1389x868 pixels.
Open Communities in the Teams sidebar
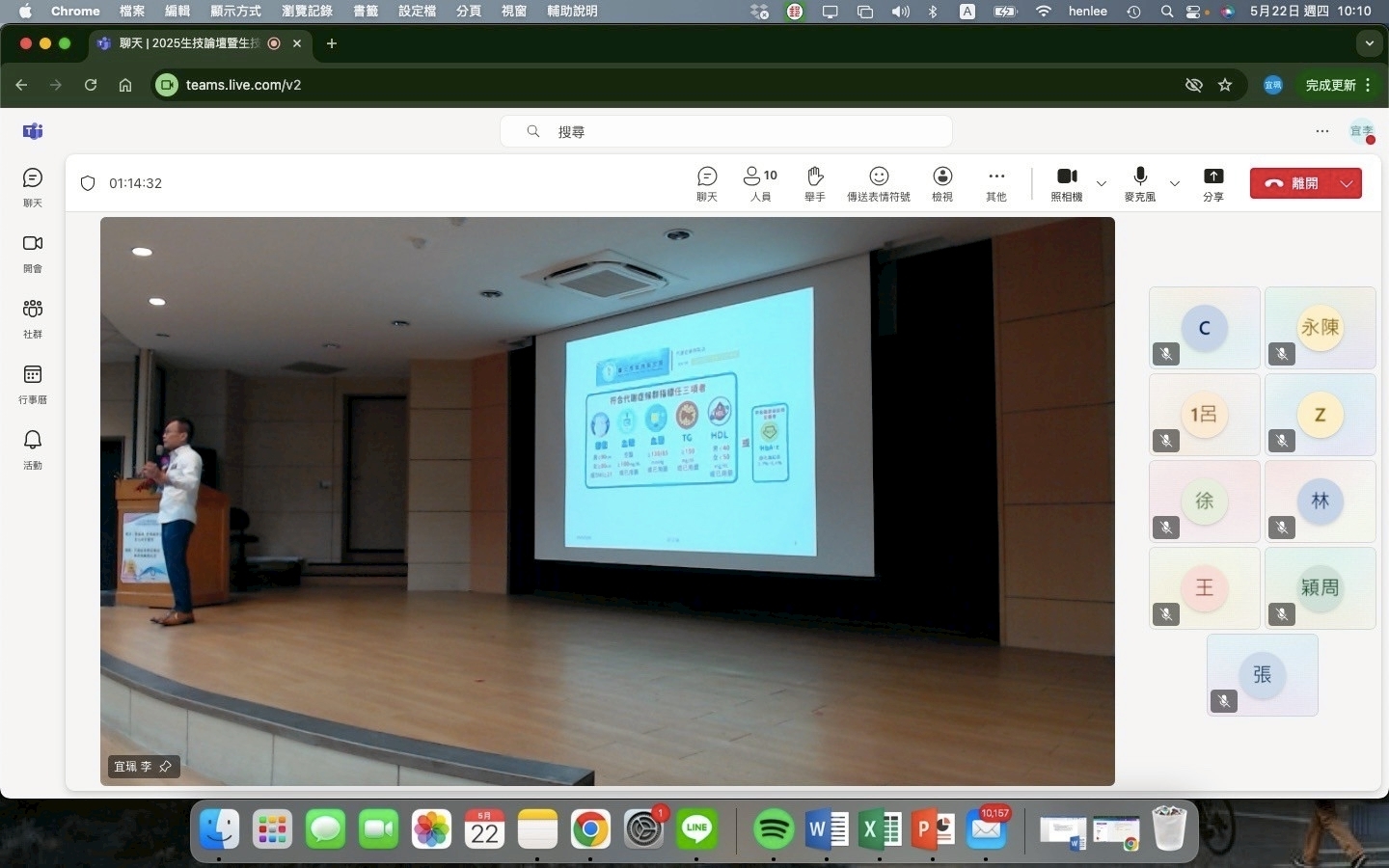pos(33,317)
